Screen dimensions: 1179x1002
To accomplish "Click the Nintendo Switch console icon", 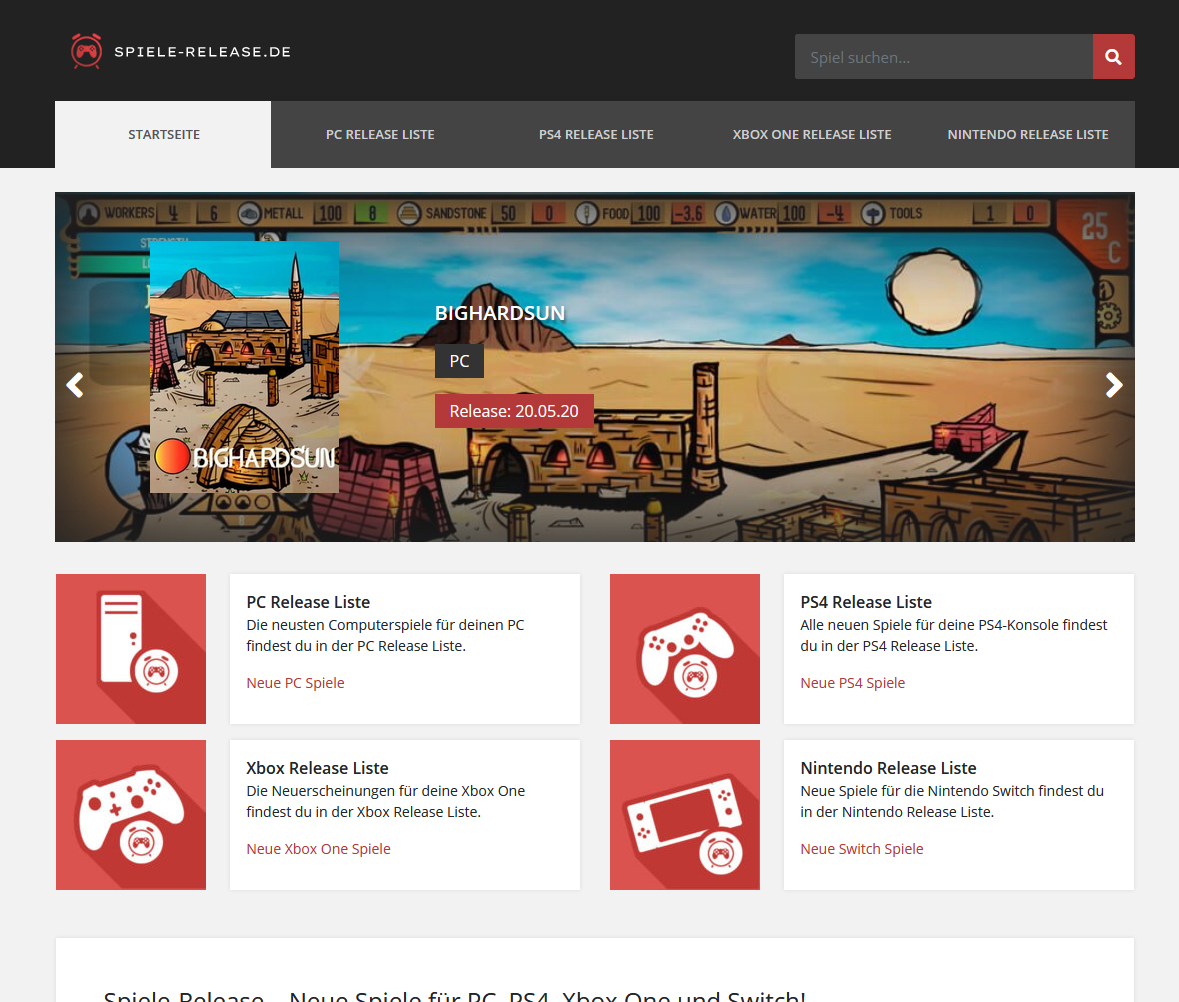I will click(x=685, y=815).
